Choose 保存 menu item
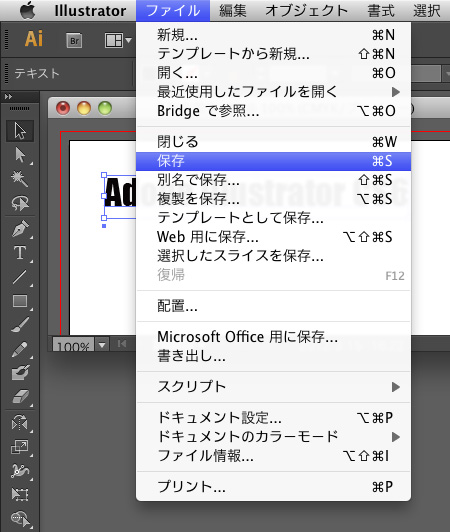Viewport: 450px width, 532px height. (x=273, y=161)
